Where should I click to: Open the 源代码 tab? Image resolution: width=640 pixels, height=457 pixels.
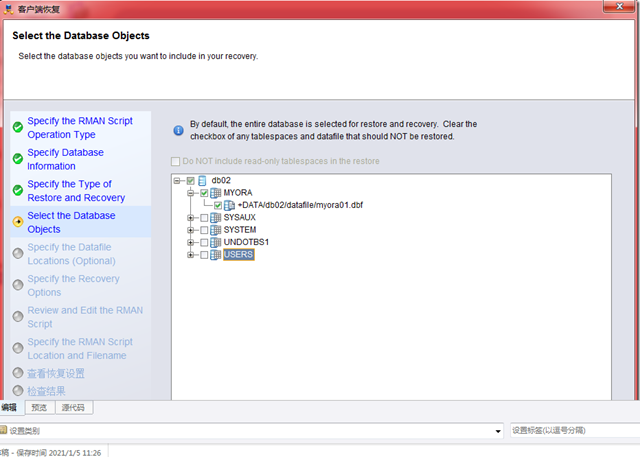tap(72, 408)
